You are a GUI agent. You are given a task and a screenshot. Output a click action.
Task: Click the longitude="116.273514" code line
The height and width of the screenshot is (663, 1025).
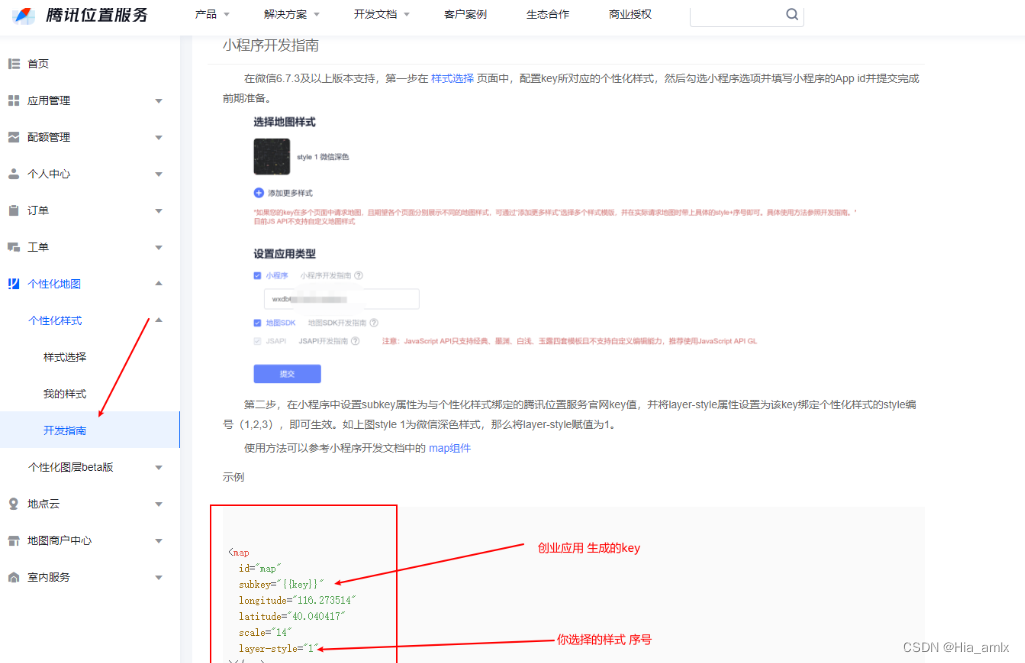(x=297, y=600)
